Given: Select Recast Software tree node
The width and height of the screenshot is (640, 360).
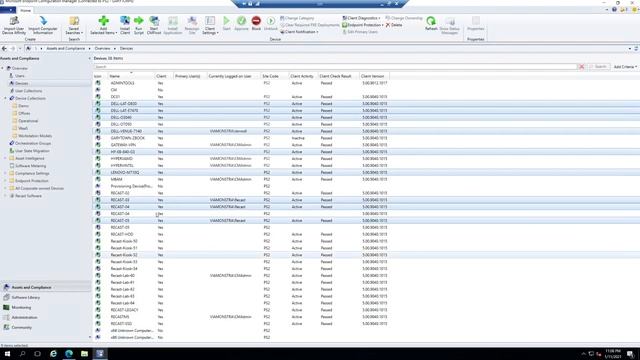Looking at the screenshot, I should pyautogui.click(x=28, y=196).
